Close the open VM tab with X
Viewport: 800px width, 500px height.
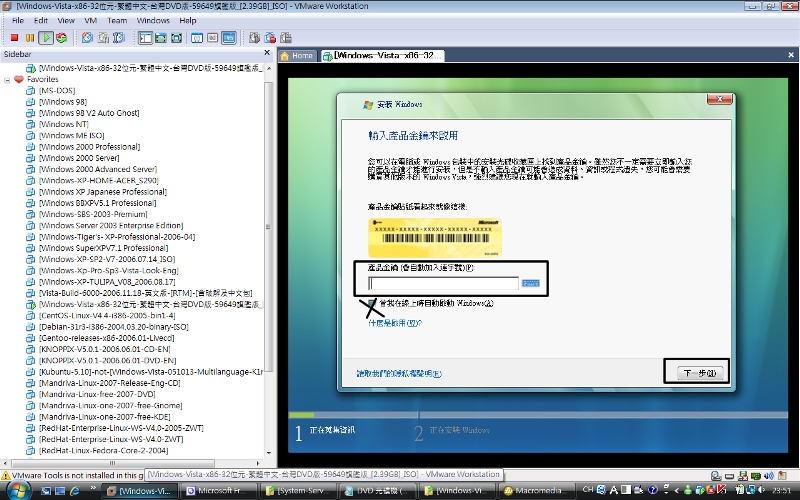coord(791,55)
